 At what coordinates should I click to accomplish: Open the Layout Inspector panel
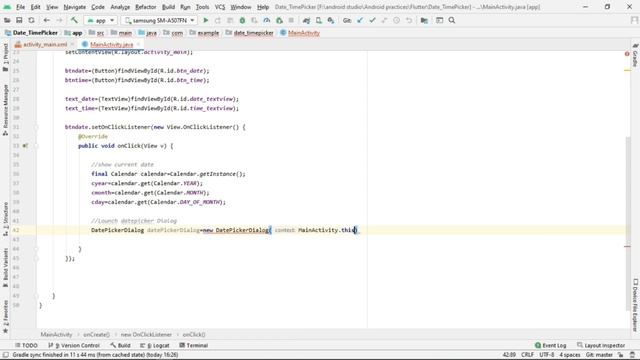[601, 345]
